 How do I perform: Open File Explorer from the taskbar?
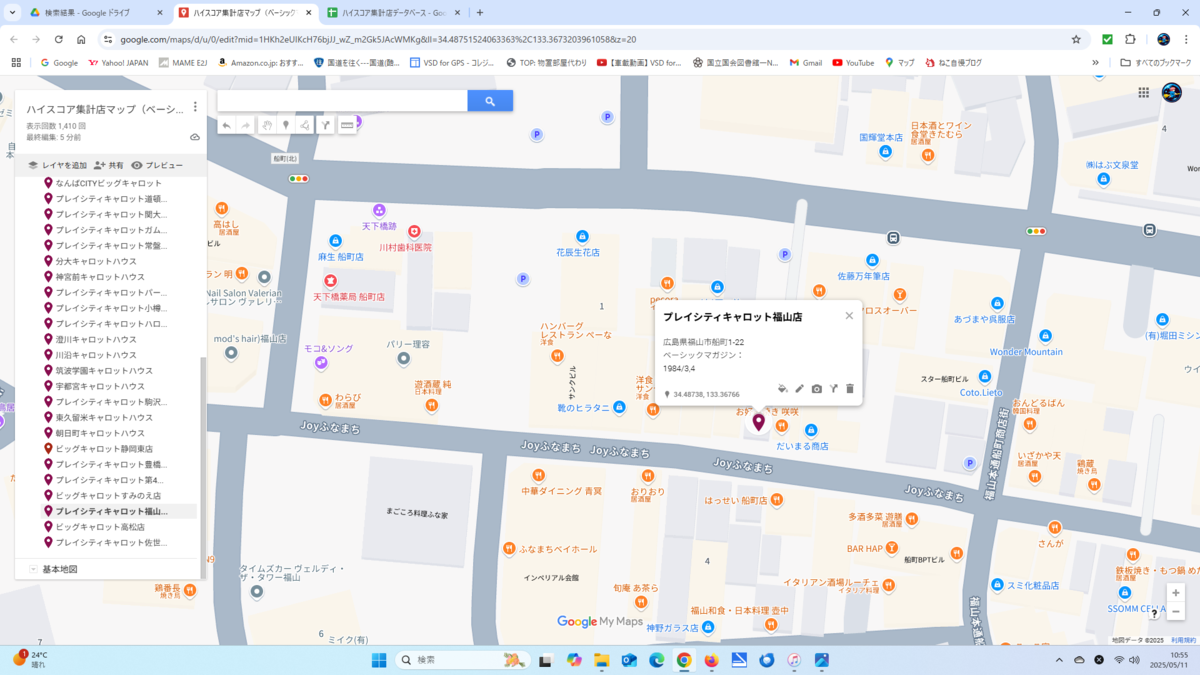602,660
